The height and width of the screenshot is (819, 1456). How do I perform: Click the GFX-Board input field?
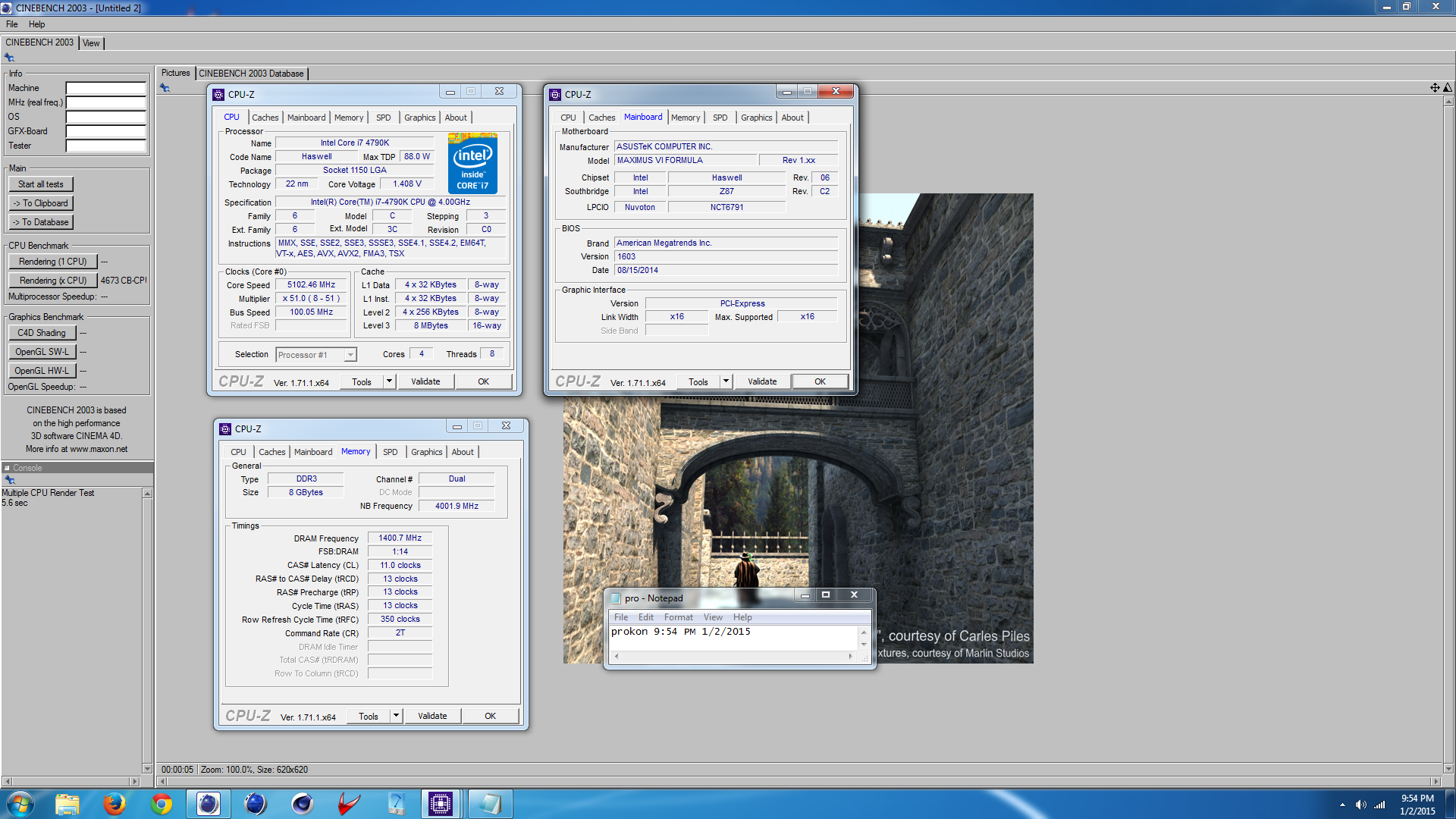coord(105,131)
